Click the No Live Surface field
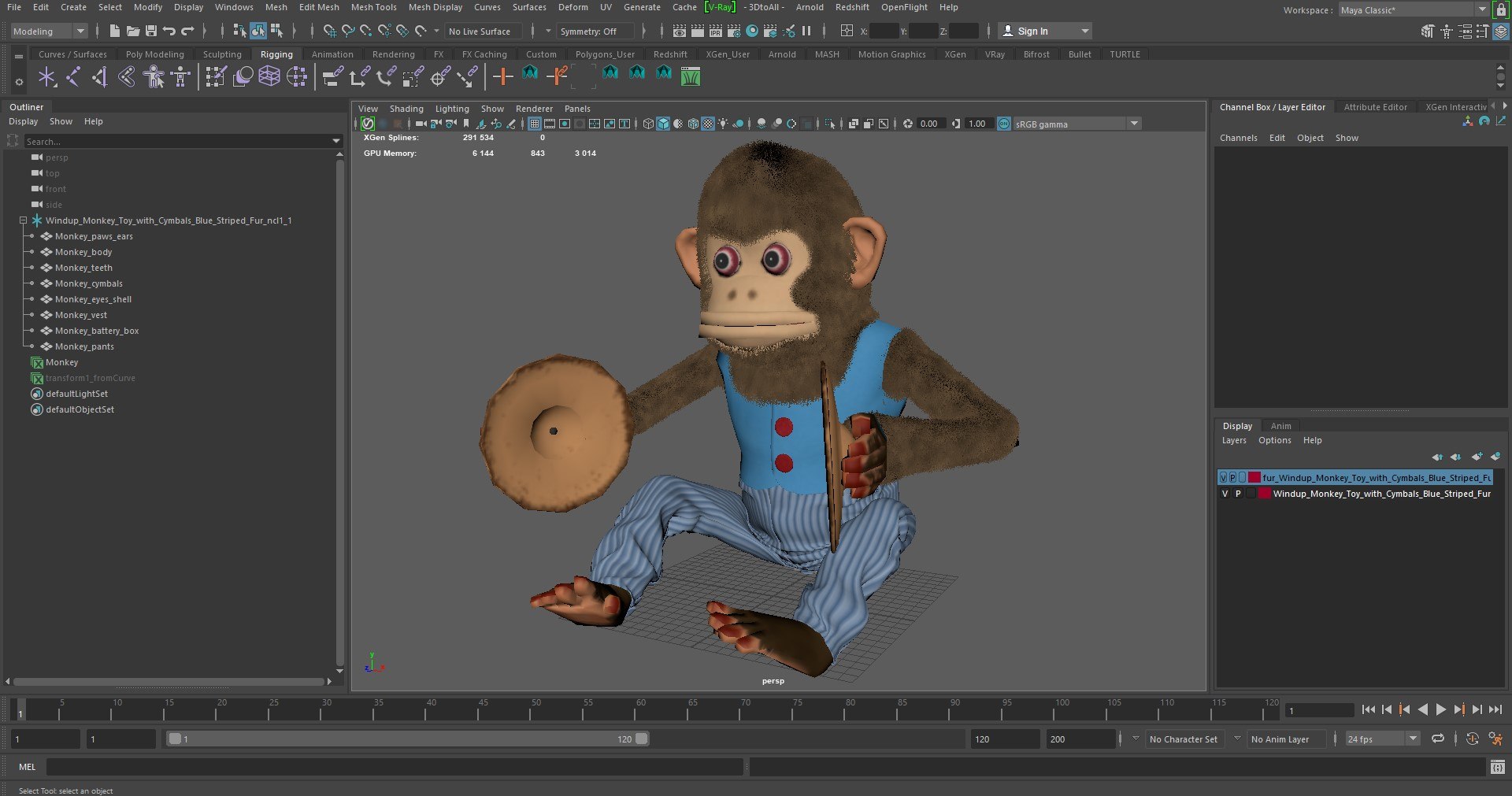 (x=483, y=31)
